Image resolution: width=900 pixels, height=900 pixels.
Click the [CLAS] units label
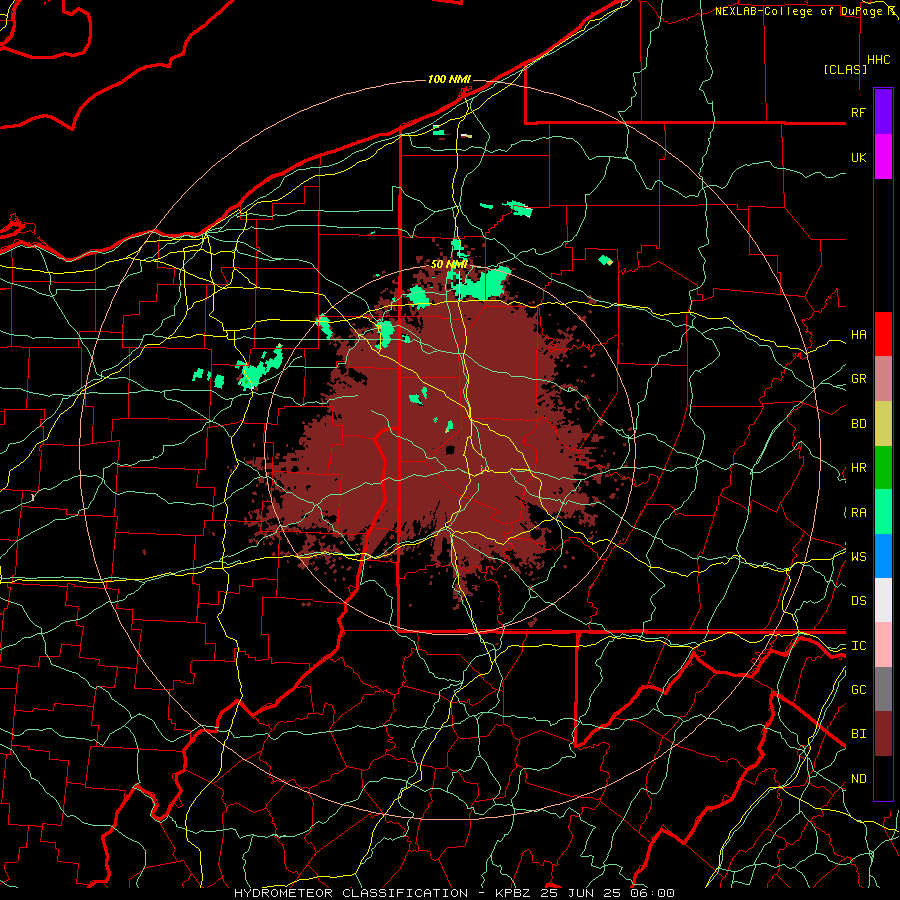point(845,69)
